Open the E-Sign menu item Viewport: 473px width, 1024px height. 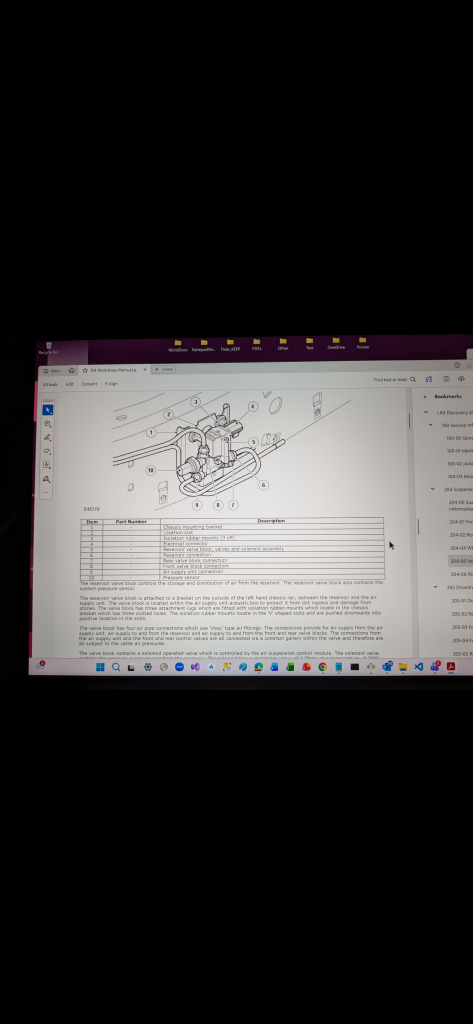112,384
